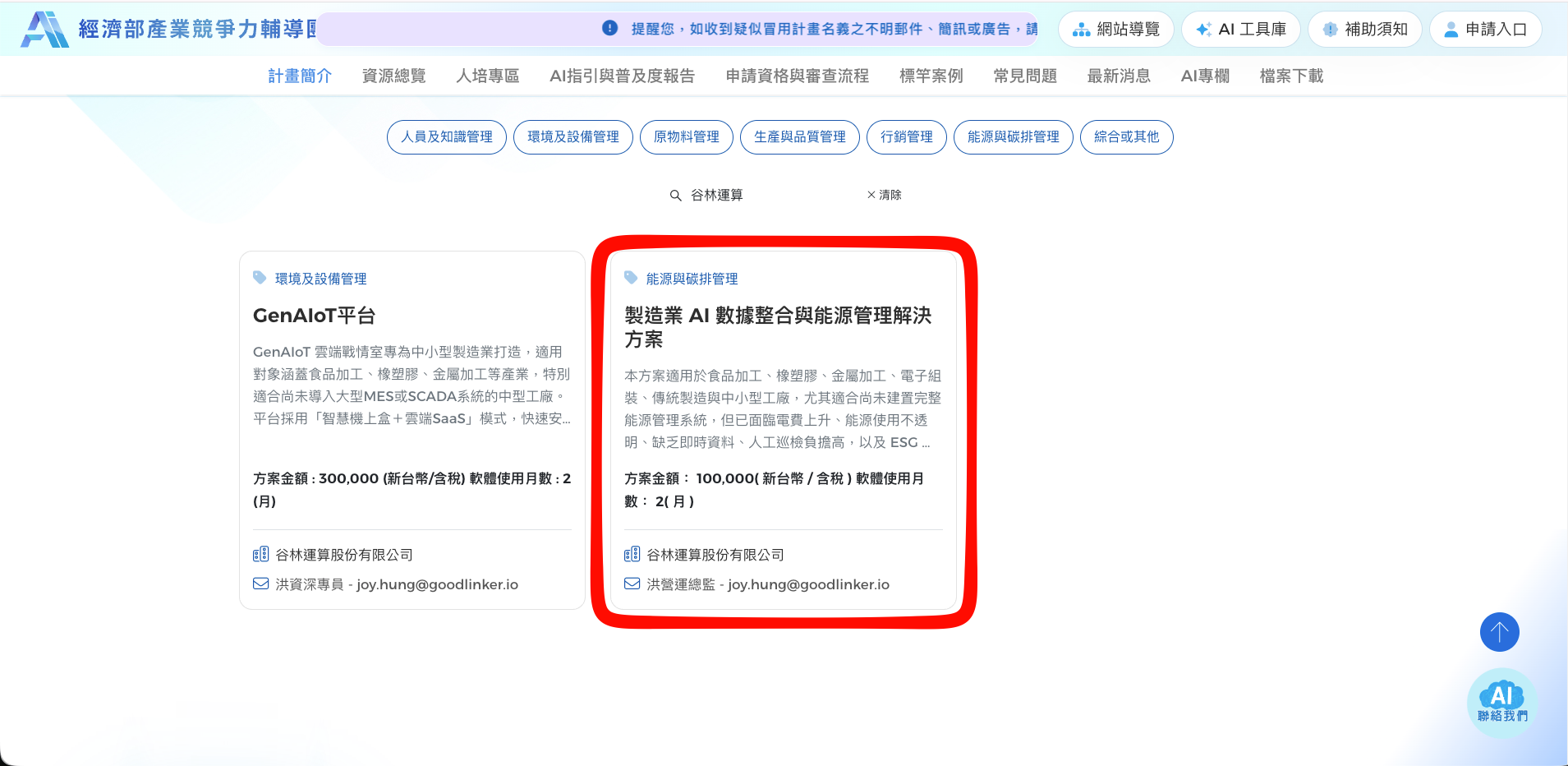Click the sparkle icon beside AI 工具庫

point(1203,30)
